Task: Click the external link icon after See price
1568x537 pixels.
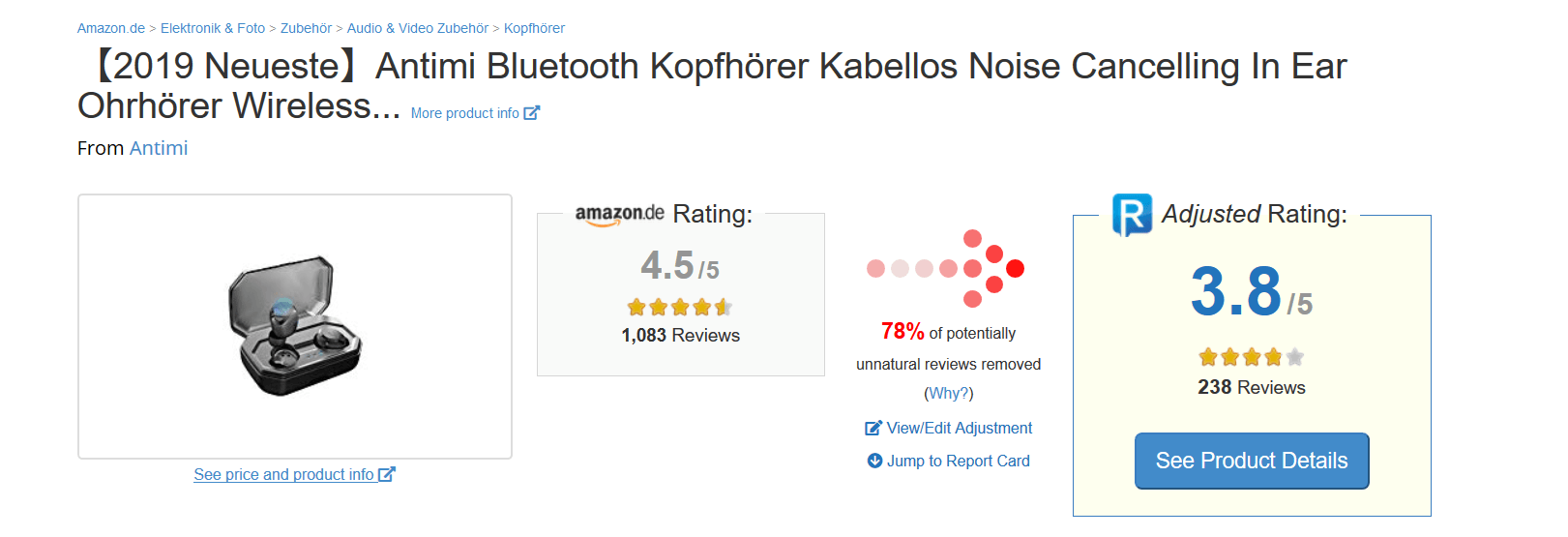Action: (387, 474)
